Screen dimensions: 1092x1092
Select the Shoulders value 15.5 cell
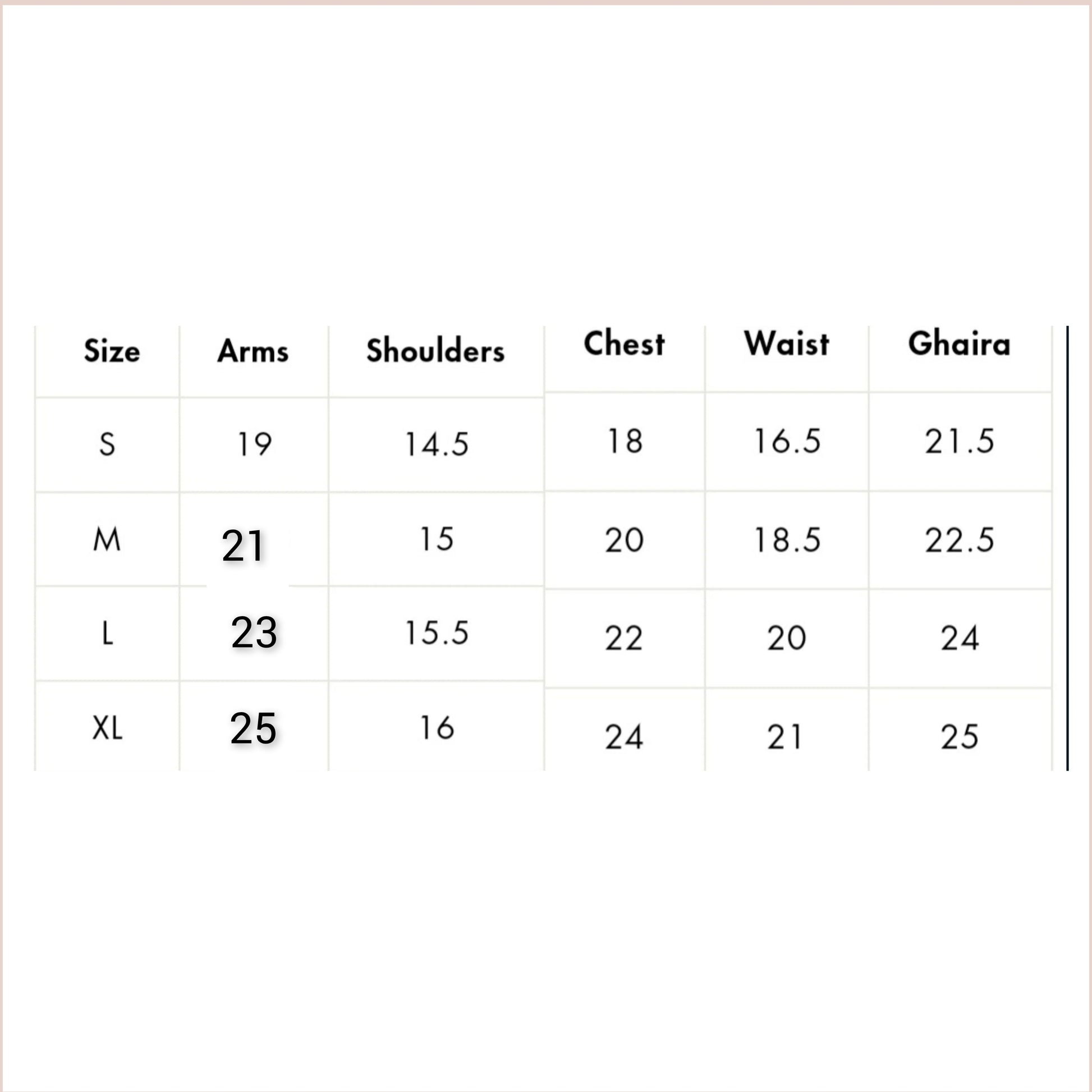(x=437, y=632)
